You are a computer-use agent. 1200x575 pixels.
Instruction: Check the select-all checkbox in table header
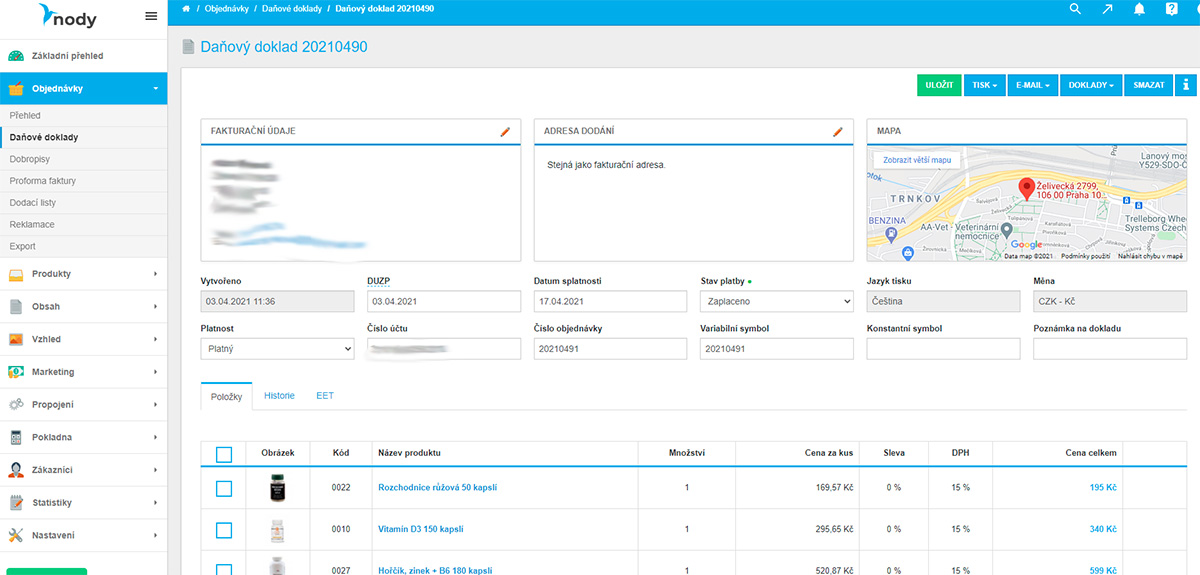tap(224, 454)
